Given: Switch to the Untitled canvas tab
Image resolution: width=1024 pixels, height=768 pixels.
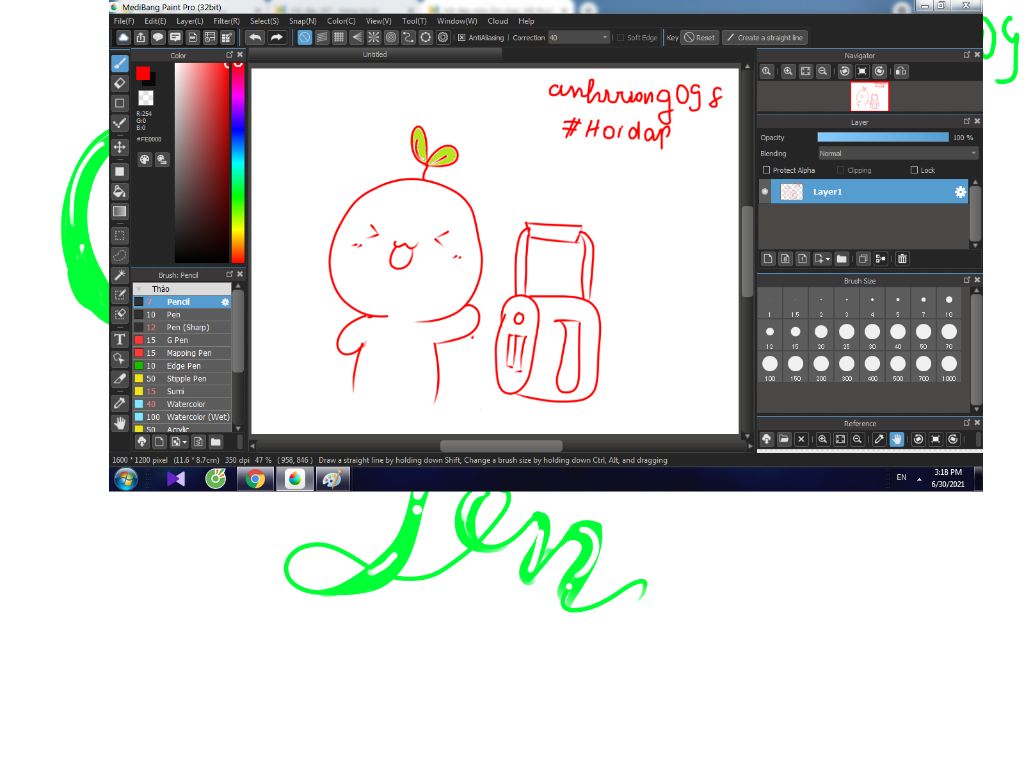Looking at the screenshot, I should (x=375, y=55).
